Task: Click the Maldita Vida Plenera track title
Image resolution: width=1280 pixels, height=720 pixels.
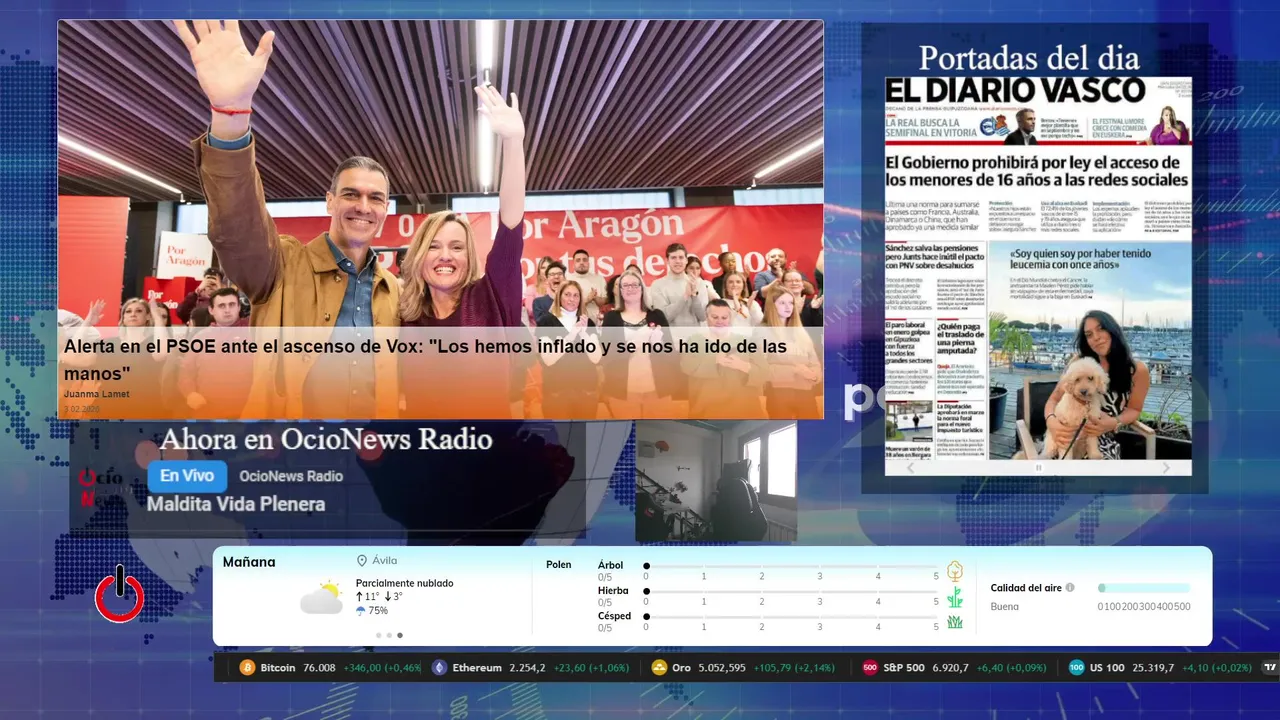Action: point(236,504)
